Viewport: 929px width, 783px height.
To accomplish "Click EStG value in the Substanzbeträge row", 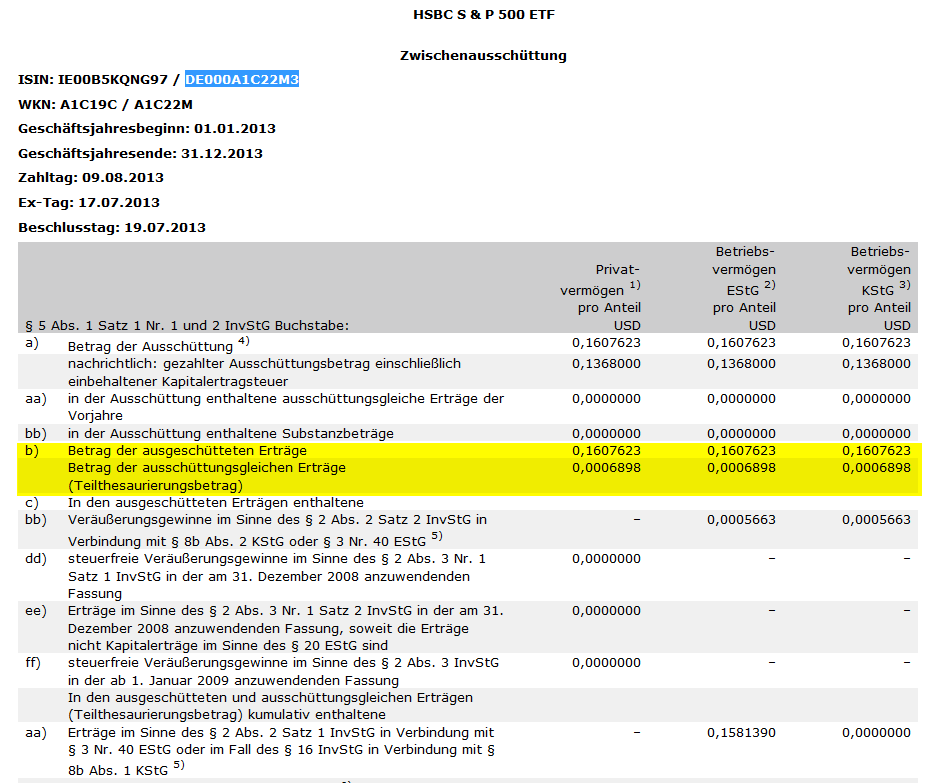I will pos(741,434).
